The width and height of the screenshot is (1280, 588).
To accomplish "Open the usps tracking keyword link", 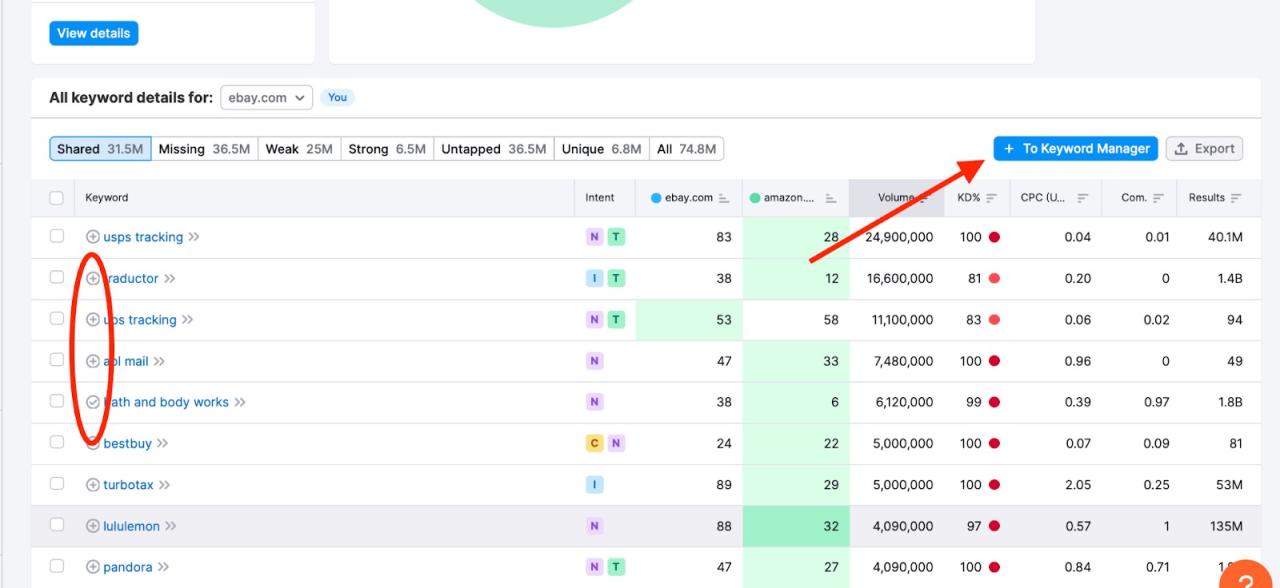I will click(x=143, y=237).
